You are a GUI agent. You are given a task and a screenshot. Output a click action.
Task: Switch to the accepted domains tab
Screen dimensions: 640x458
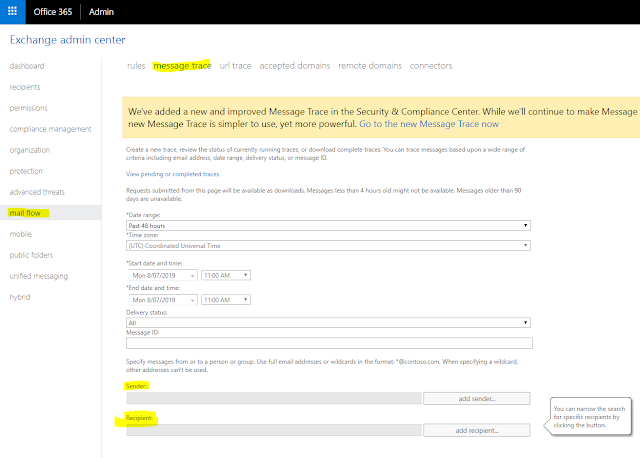(295, 66)
